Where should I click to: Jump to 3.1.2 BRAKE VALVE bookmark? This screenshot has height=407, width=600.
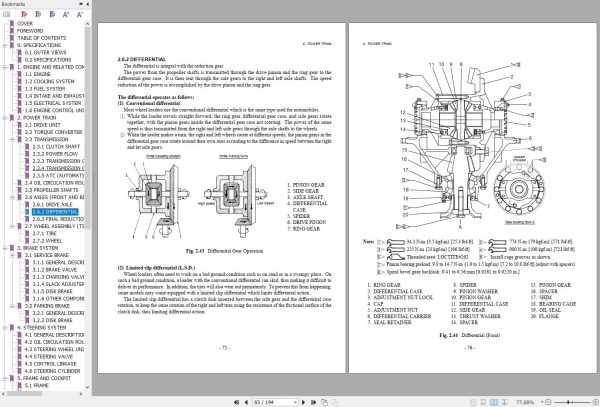pos(55,270)
